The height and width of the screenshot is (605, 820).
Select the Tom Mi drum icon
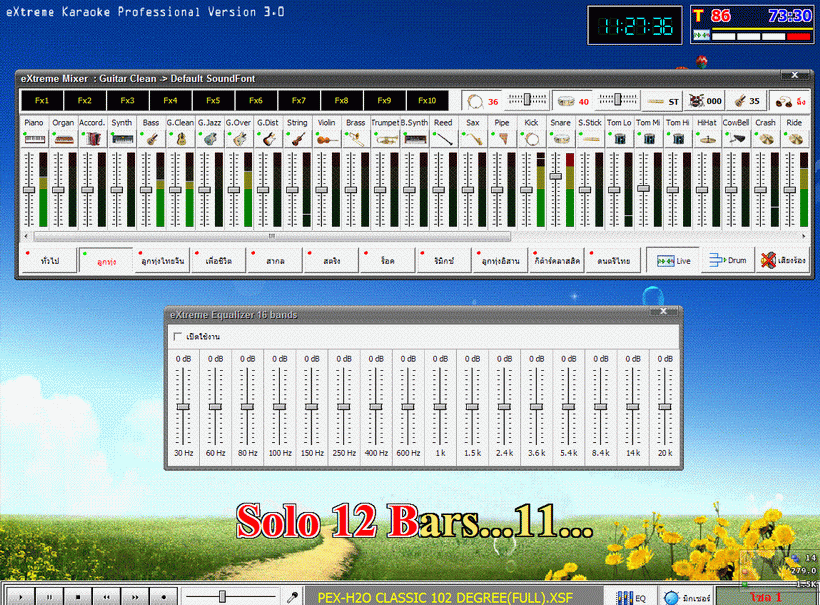[x=650, y=139]
